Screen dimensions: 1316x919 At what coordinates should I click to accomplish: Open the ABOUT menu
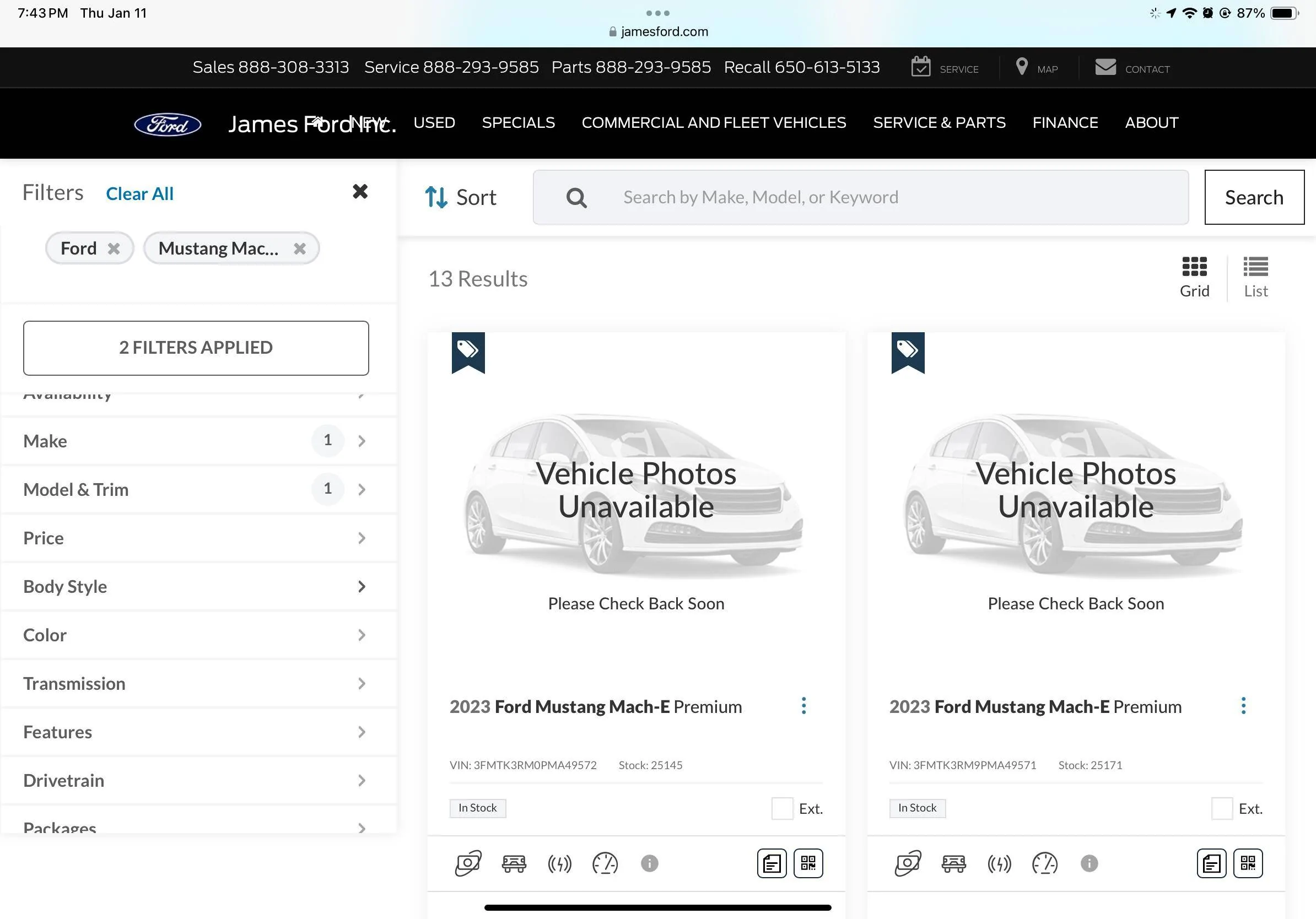[x=1152, y=123]
